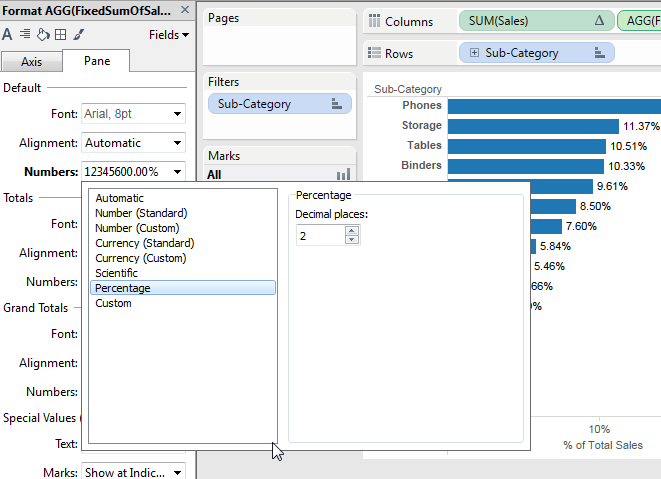Viewport: 661px width, 479px height.
Task: Click the Marks All bar chart icon
Action: [344, 174]
